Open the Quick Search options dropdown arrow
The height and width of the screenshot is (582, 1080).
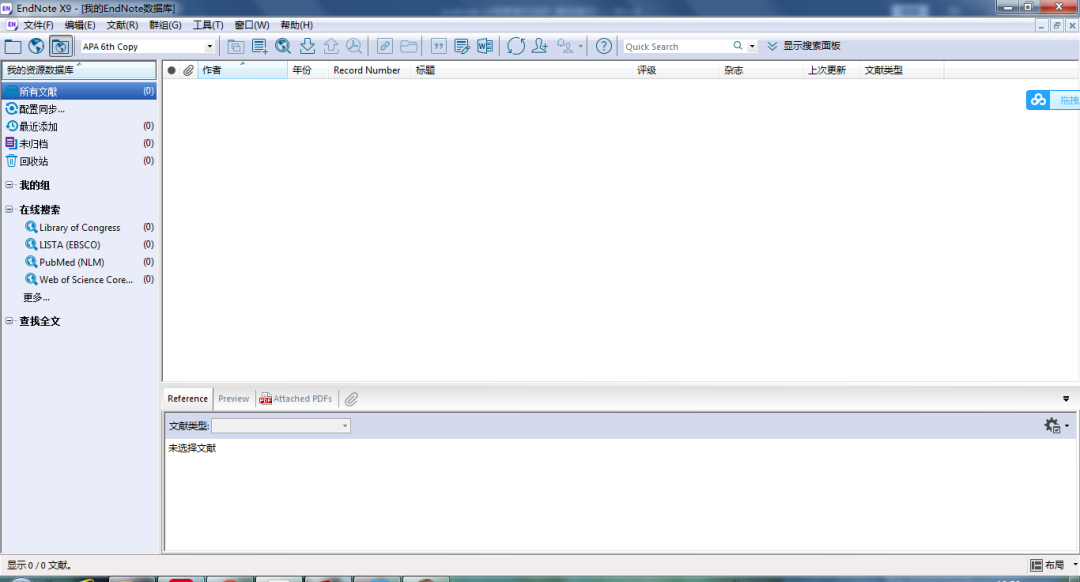click(752, 46)
